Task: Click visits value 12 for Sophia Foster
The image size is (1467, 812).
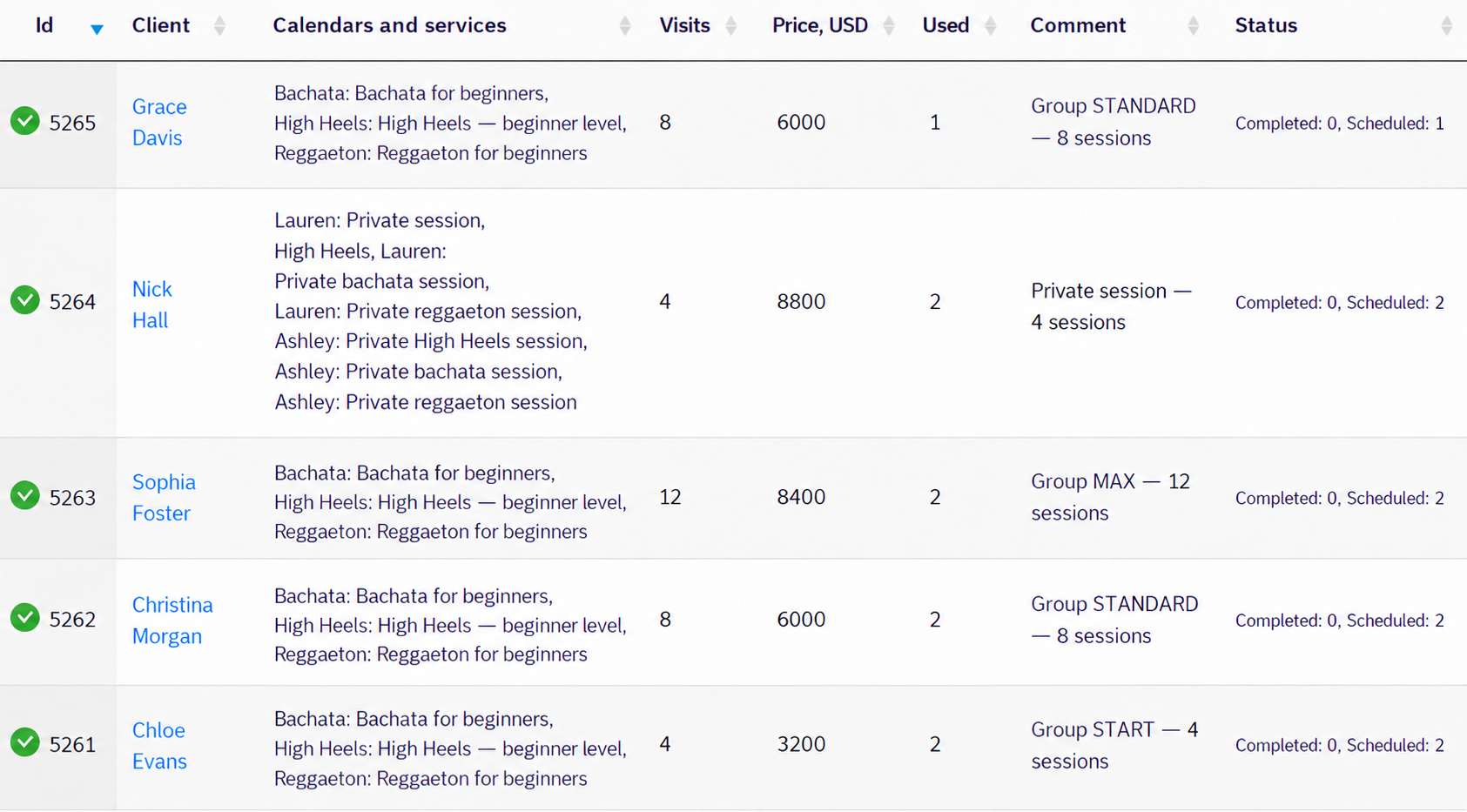Action: tap(670, 496)
